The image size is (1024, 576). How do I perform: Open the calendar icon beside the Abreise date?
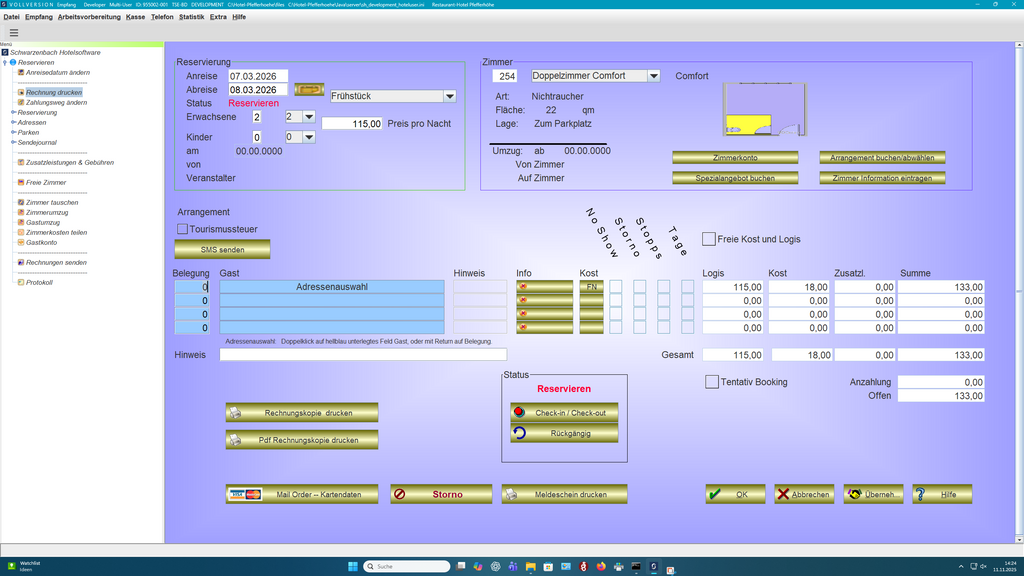click(x=310, y=90)
